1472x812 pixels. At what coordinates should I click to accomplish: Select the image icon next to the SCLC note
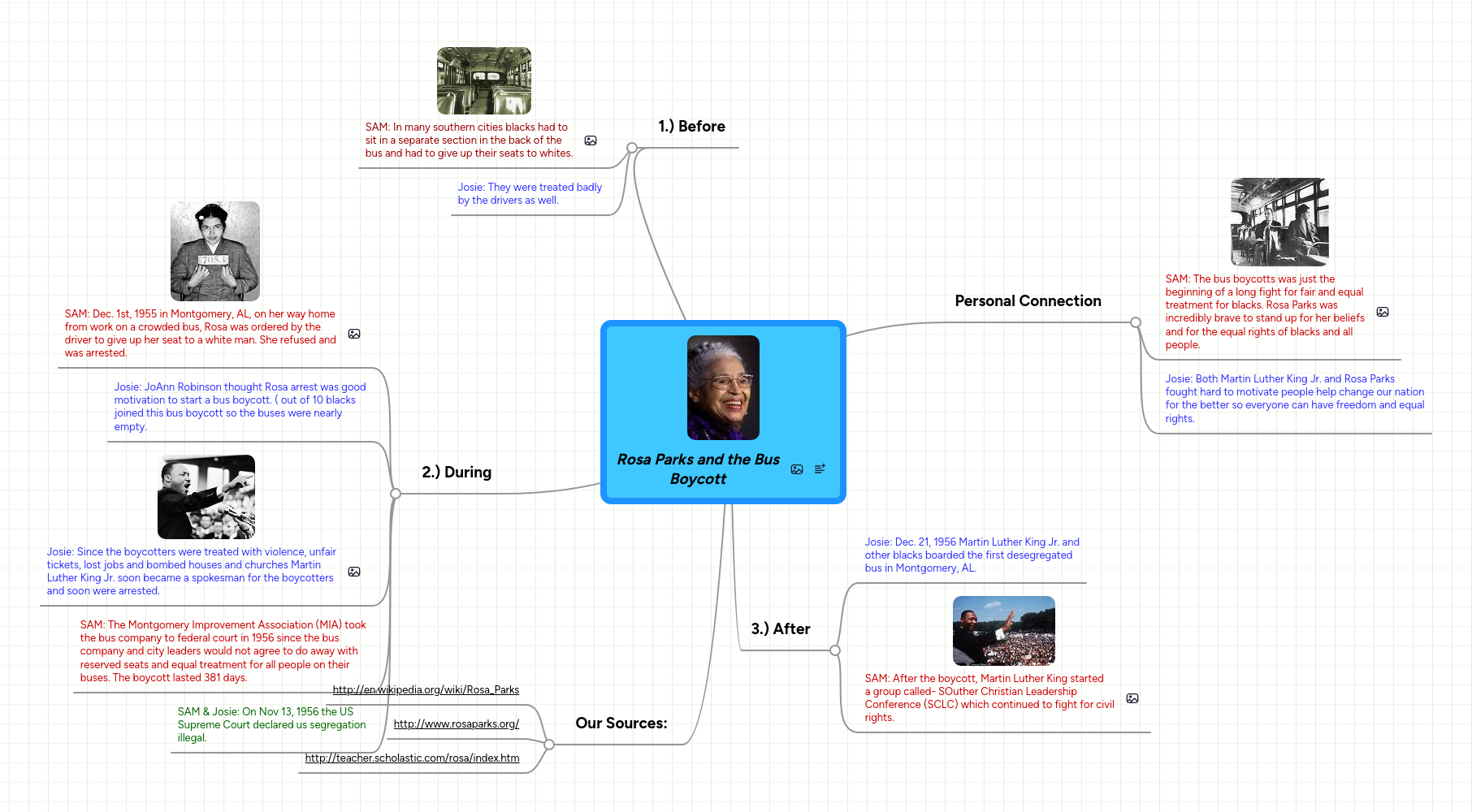[1132, 698]
